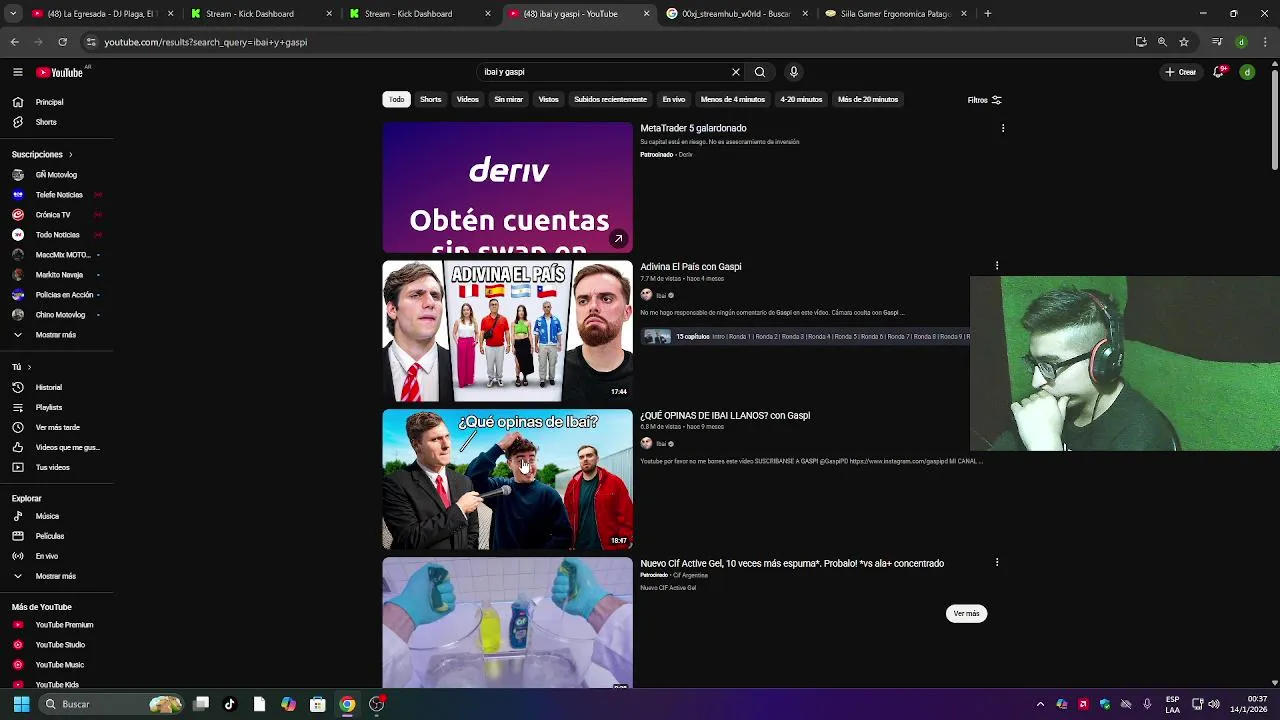Expand the Tú section chevron
Viewport: 1280px width, 720px height.
(29, 367)
